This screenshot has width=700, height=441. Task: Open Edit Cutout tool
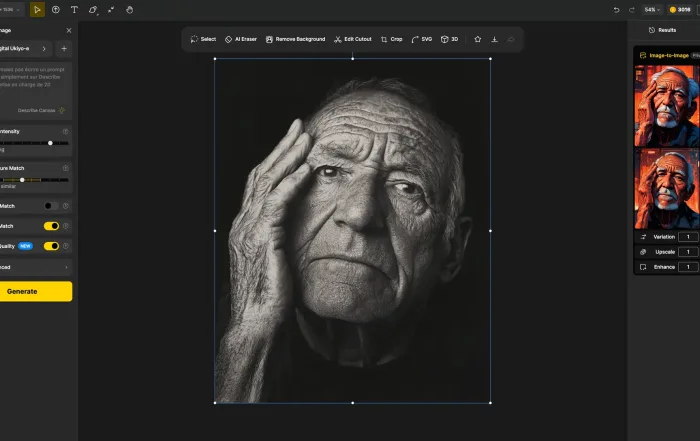[353, 39]
